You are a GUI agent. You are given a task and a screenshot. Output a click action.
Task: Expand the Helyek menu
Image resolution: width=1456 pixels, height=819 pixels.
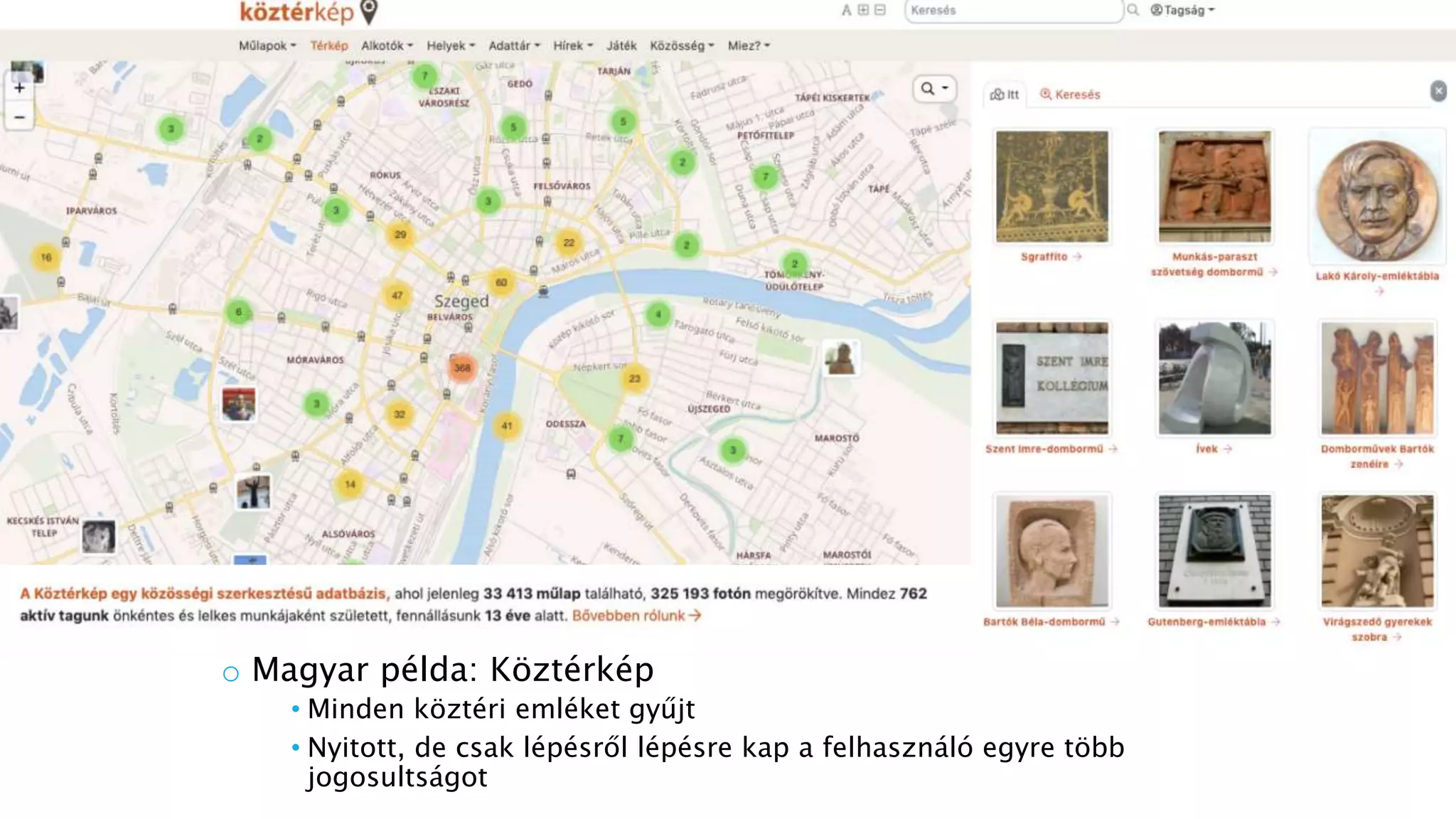coord(451,45)
